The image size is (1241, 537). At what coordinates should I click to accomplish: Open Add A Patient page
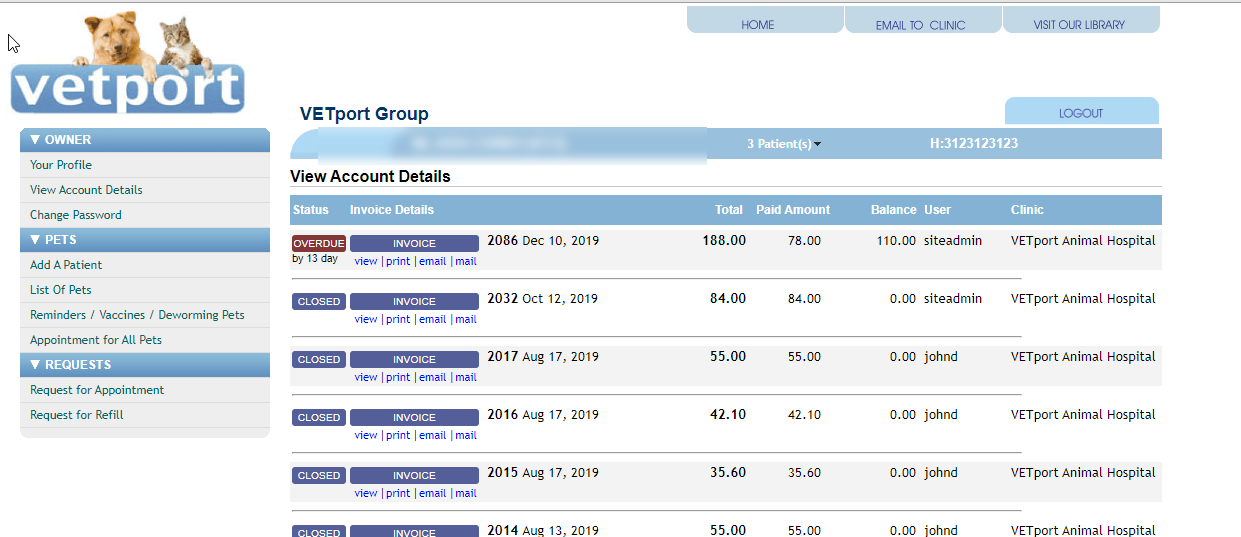[x=66, y=265]
